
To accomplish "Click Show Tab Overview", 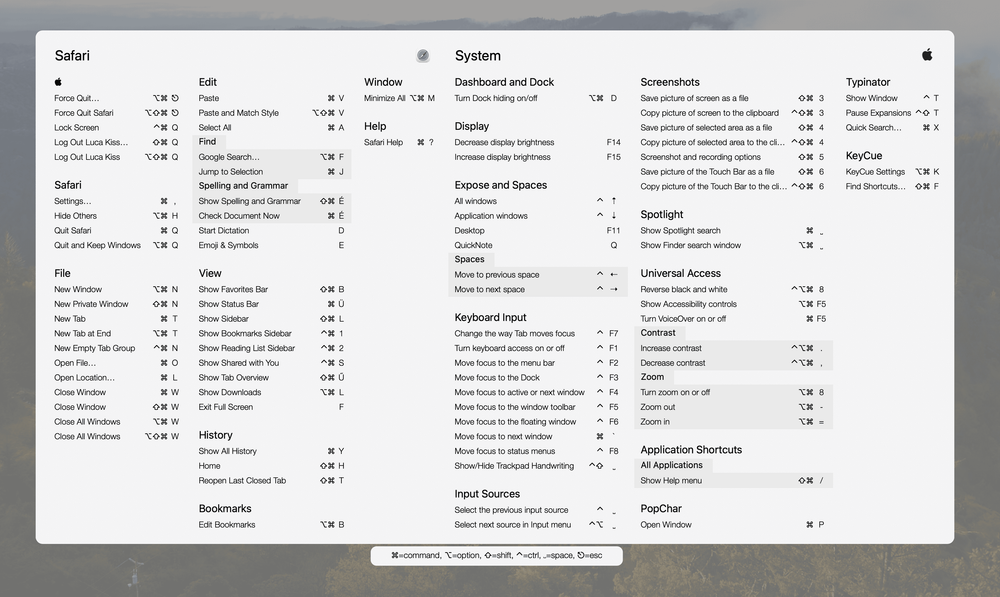I will click(272, 378).
